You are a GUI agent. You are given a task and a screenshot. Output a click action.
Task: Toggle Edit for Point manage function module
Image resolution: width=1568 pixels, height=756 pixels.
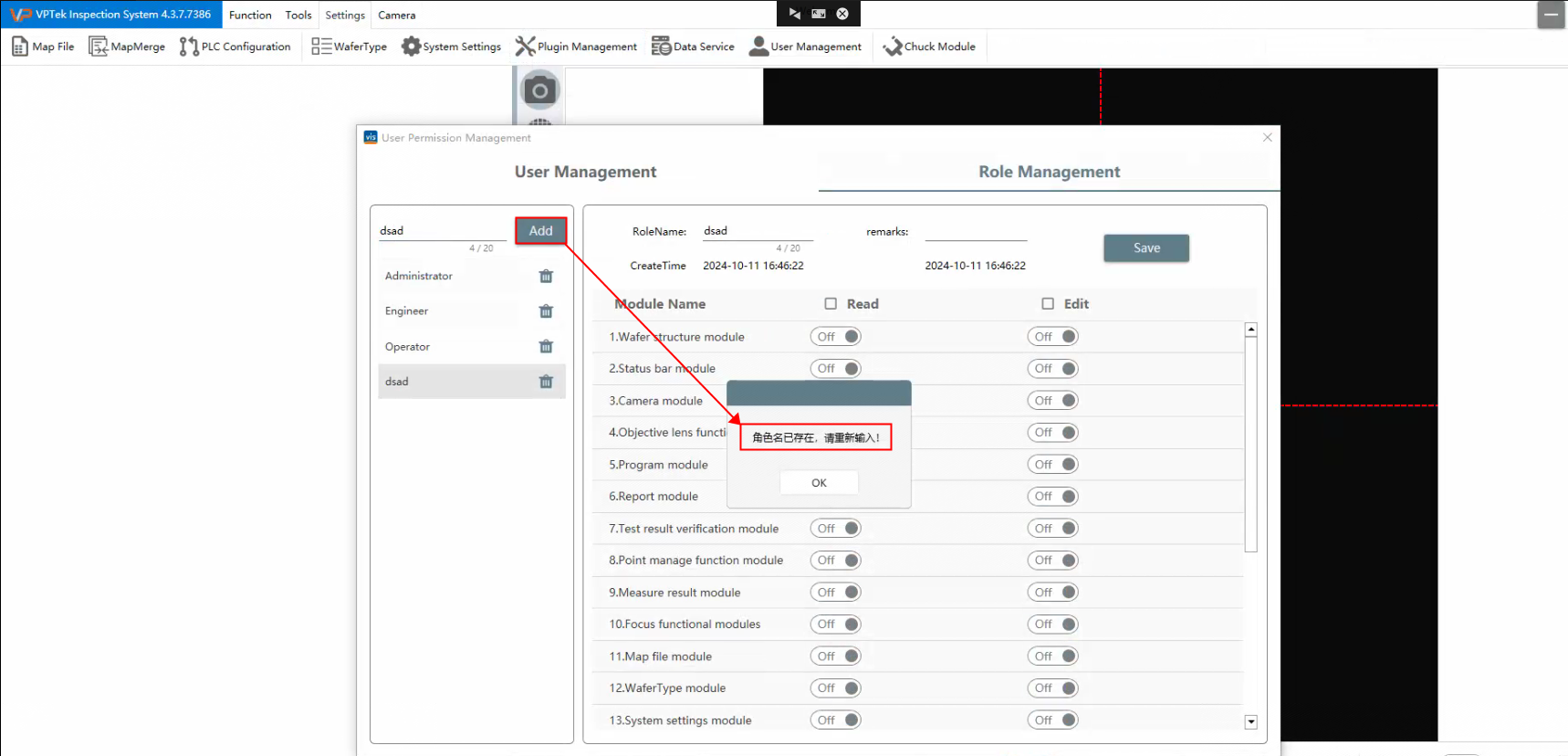[x=1053, y=561]
